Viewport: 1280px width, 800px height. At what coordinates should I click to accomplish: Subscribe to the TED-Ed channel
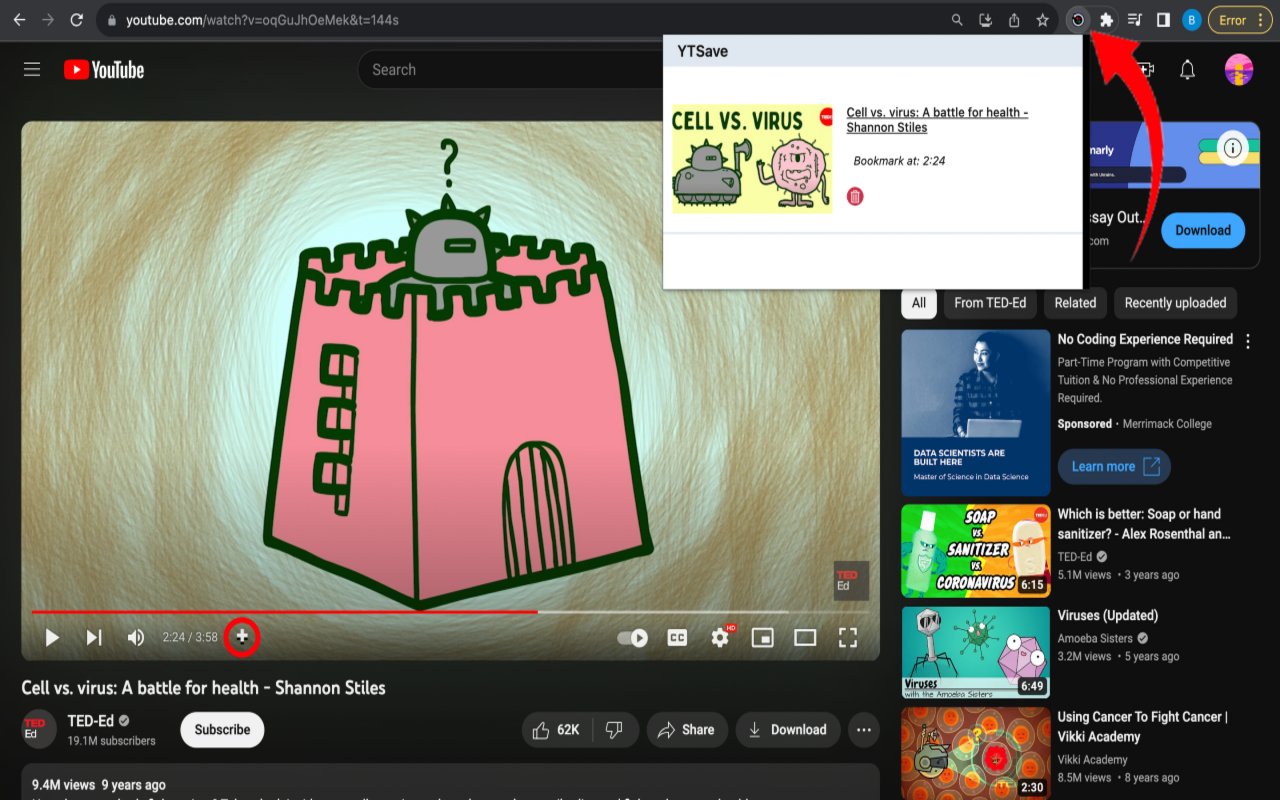point(222,730)
